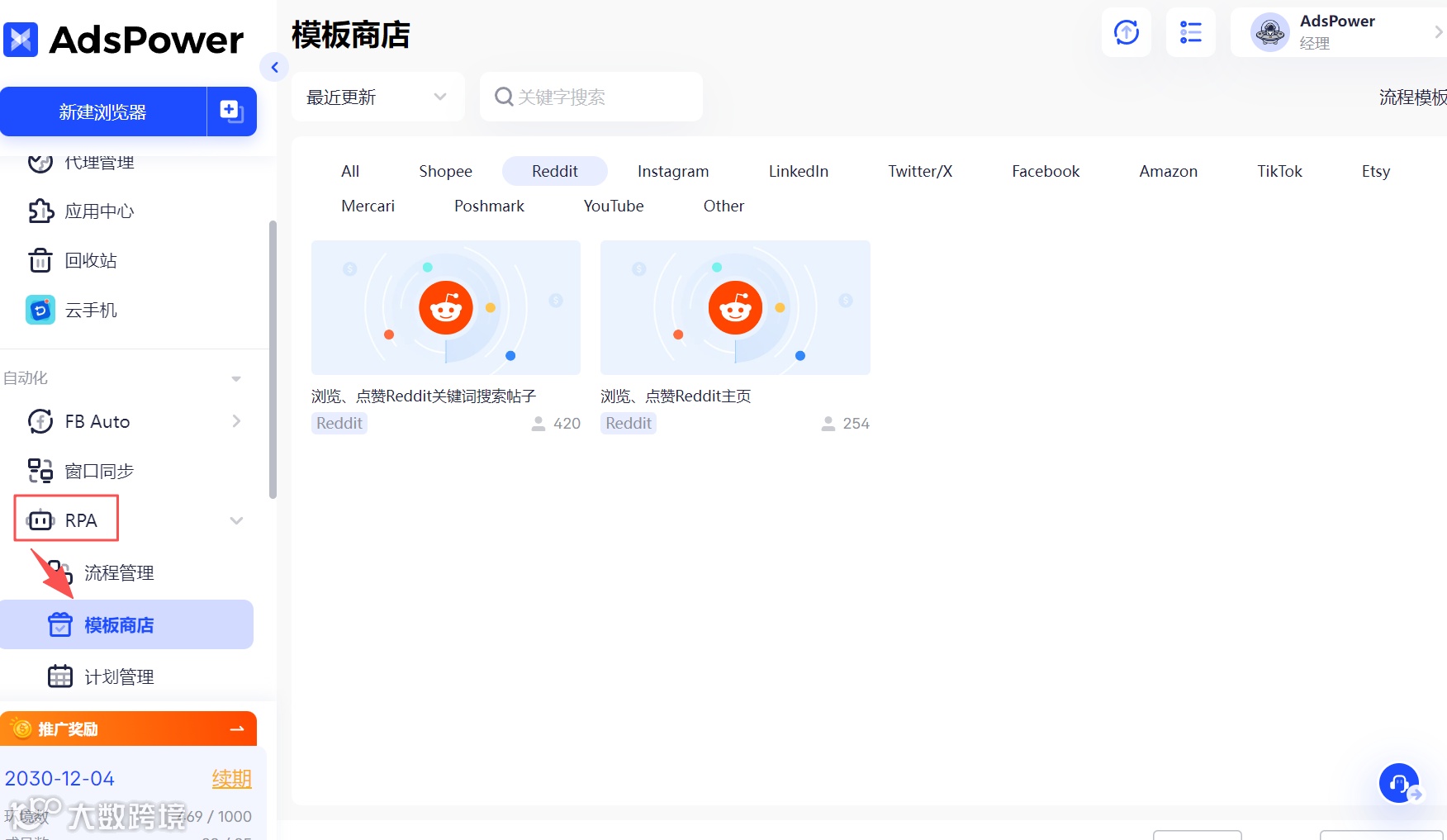
Task: Click the RPA robot icon
Action: (40, 520)
